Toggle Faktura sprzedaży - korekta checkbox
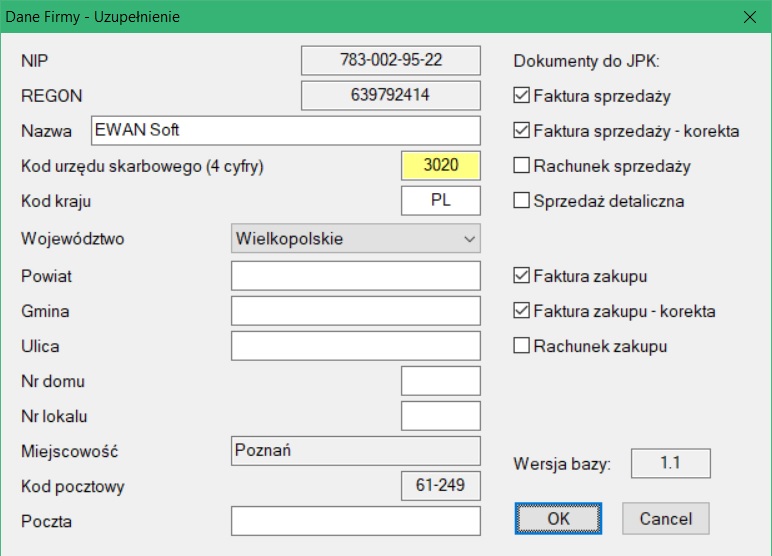Viewport: 772px width, 556px height. pos(521,131)
